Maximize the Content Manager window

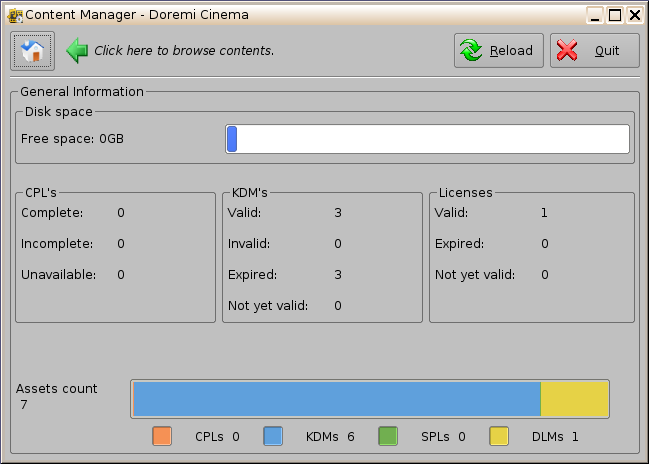tap(615, 15)
